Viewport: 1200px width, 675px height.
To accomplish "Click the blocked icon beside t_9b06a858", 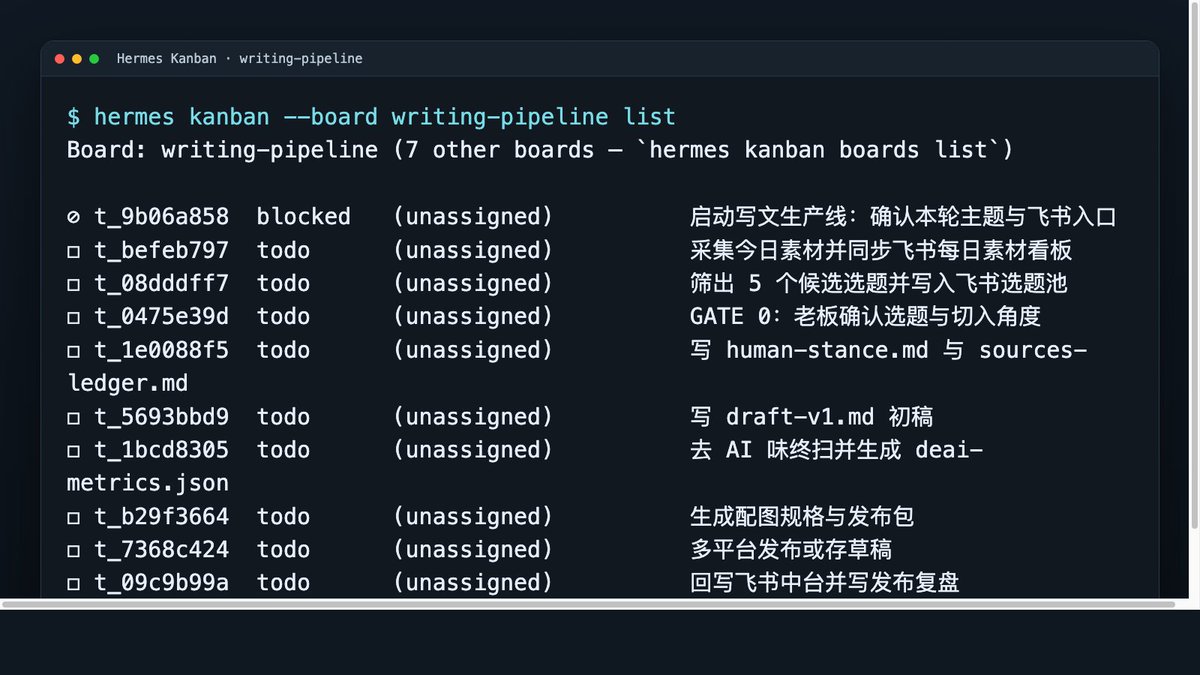I will [73, 217].
